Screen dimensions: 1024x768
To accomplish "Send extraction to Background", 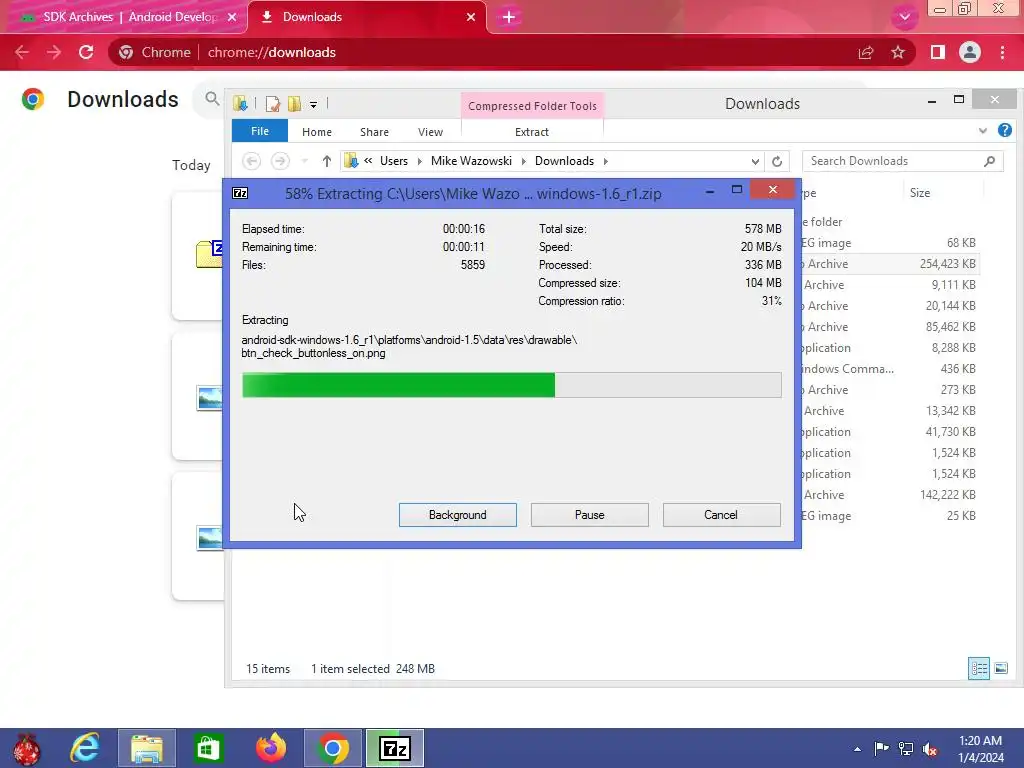I will (457, 515).
